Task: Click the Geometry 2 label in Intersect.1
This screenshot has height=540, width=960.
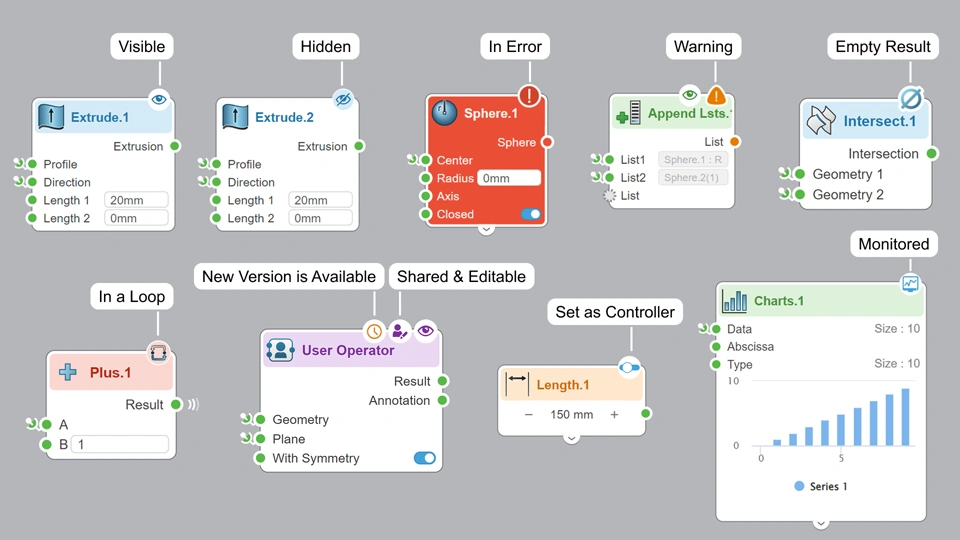Action: [848, 195]
